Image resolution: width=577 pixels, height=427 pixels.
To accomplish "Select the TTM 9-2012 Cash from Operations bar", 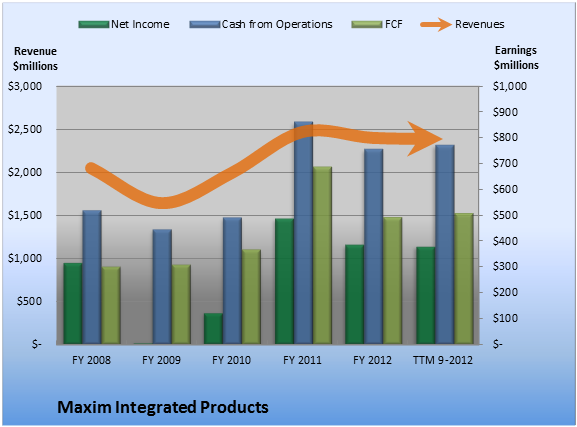I will coord(445,245).
